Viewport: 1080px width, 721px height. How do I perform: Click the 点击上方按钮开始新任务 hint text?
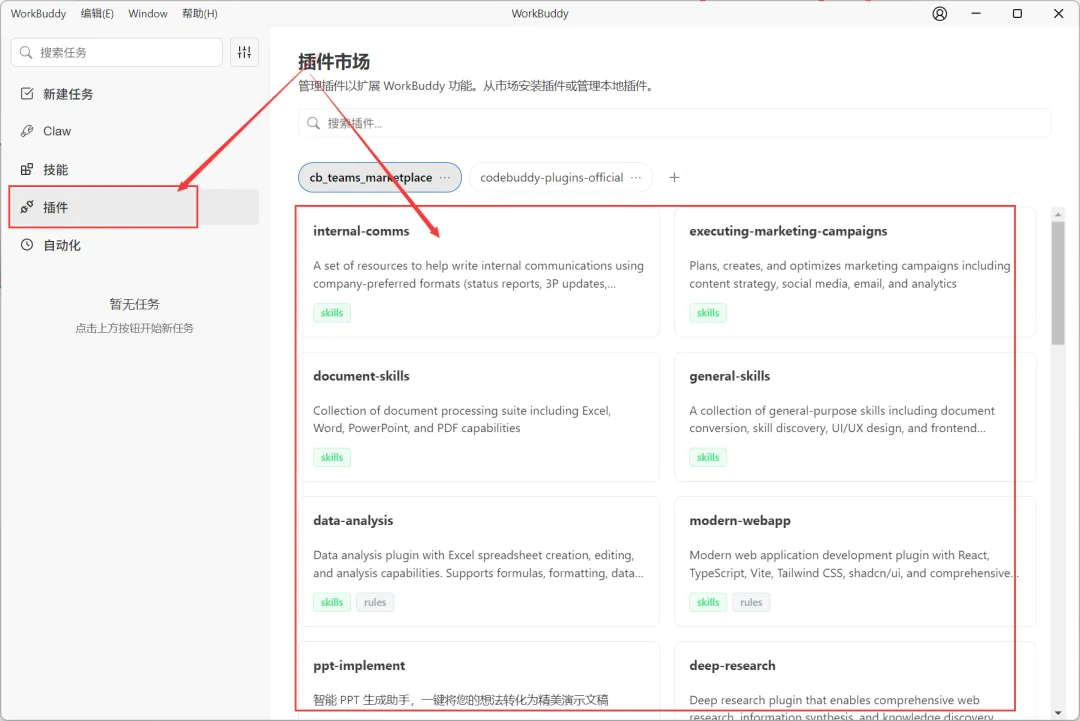[x=134, y=328]
